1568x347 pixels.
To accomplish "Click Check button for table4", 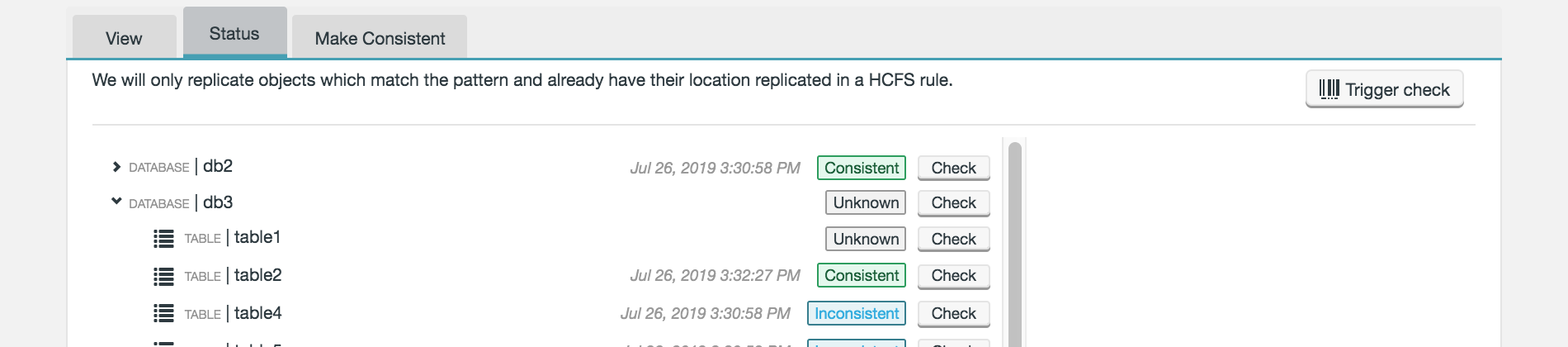I will [953, 314].
